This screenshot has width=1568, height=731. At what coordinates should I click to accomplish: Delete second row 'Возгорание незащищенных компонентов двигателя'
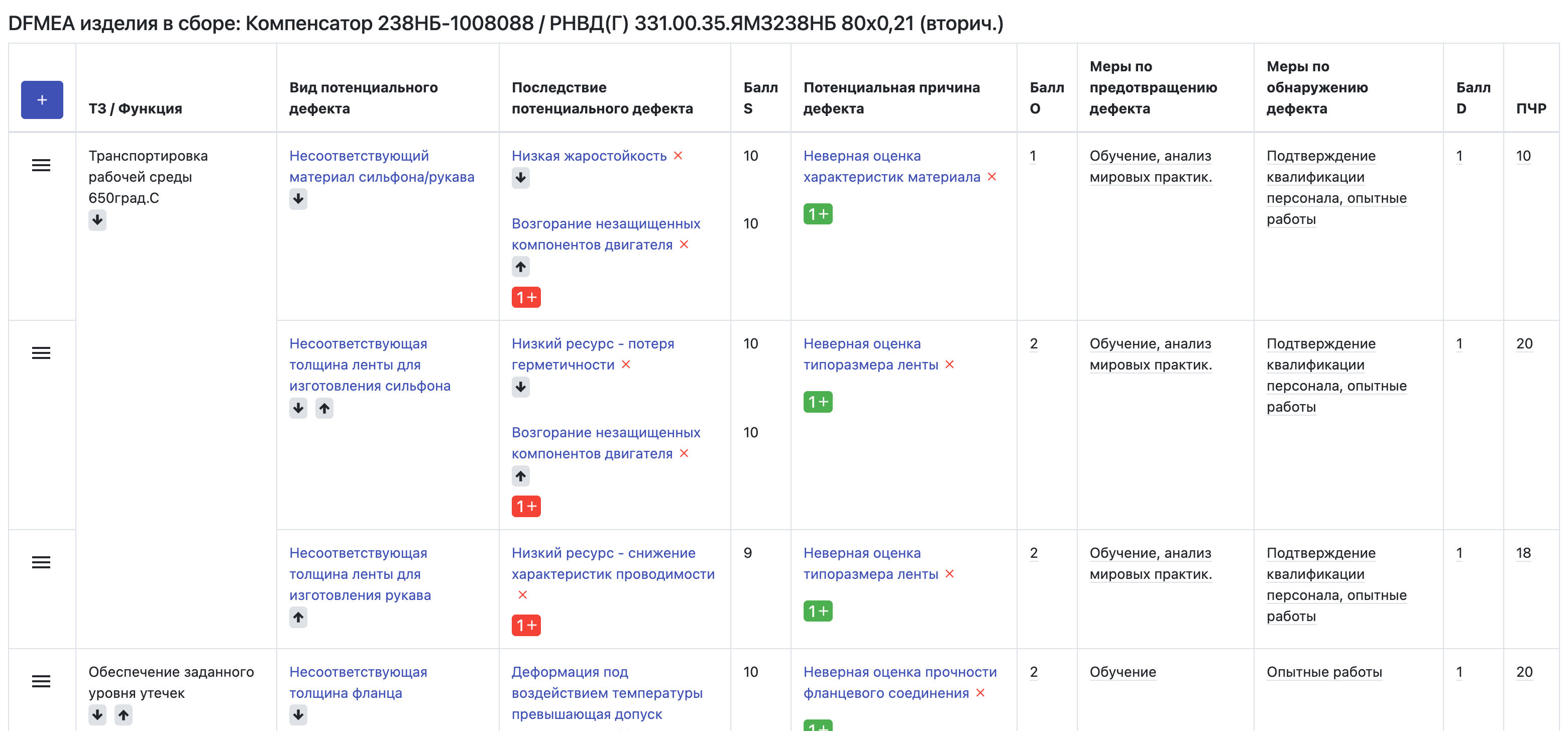pyautogui.click(x=684, y=453)
